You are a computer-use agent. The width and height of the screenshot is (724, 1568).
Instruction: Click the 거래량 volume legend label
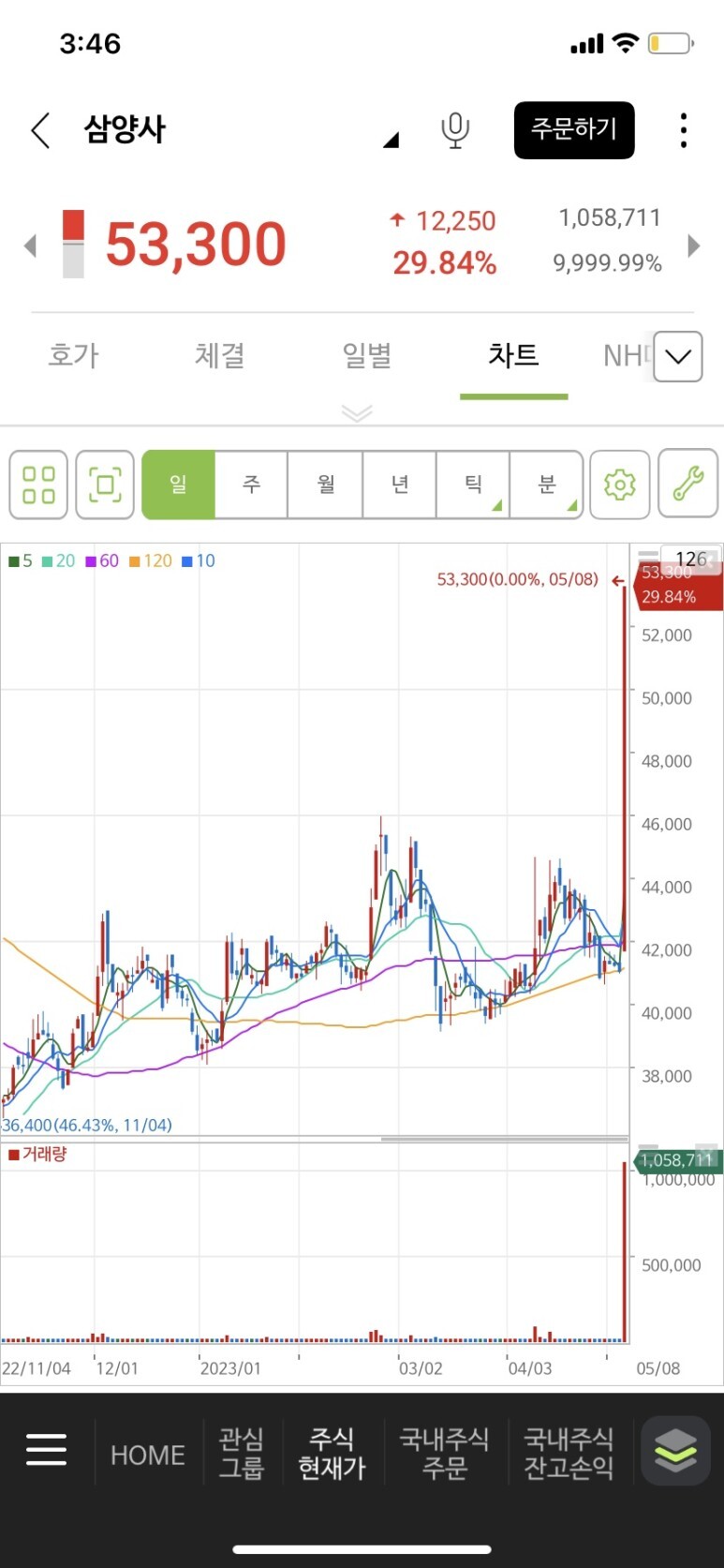(x=37, y=1154)
